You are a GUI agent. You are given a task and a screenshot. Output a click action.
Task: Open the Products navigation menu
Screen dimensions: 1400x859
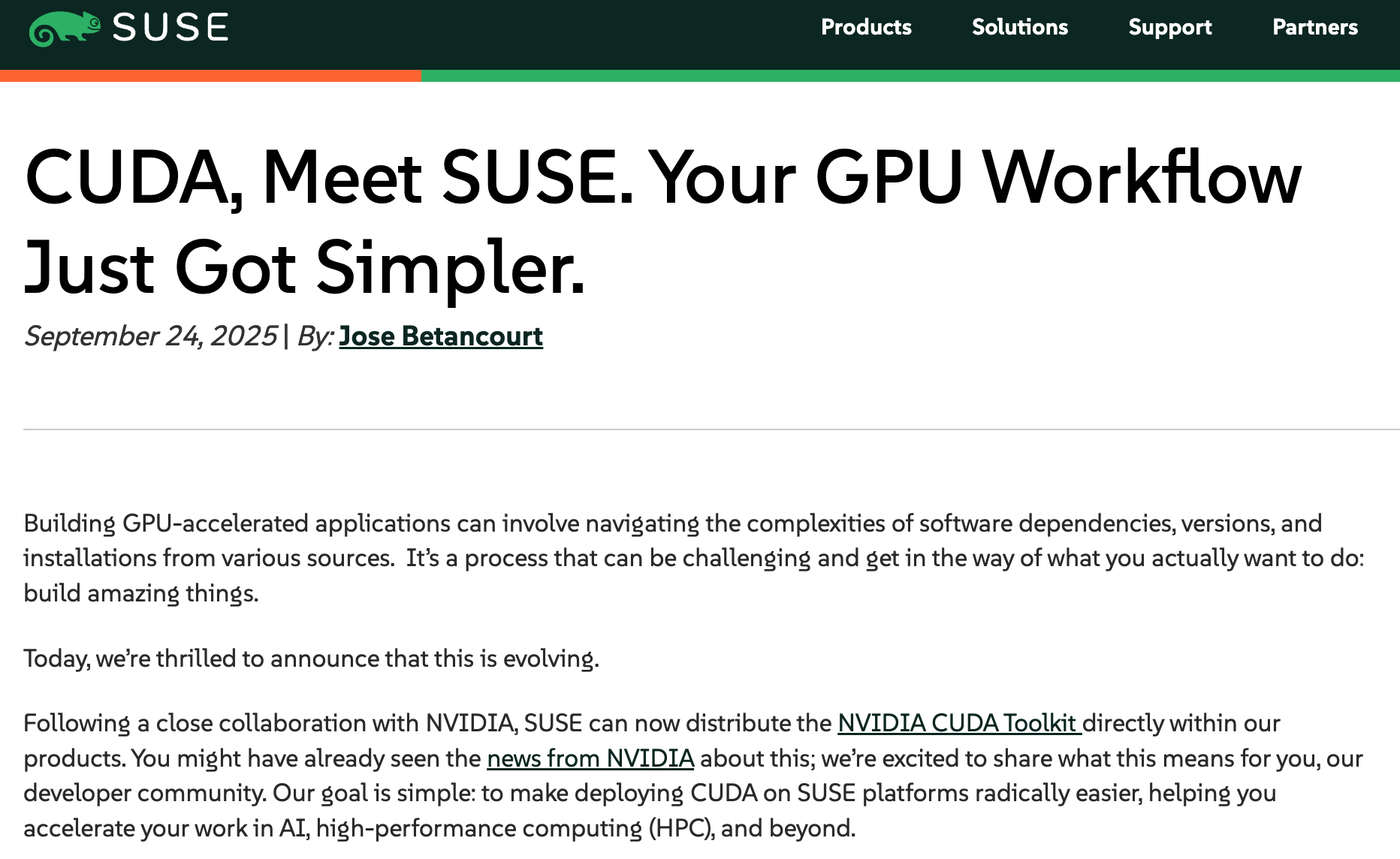866,27
